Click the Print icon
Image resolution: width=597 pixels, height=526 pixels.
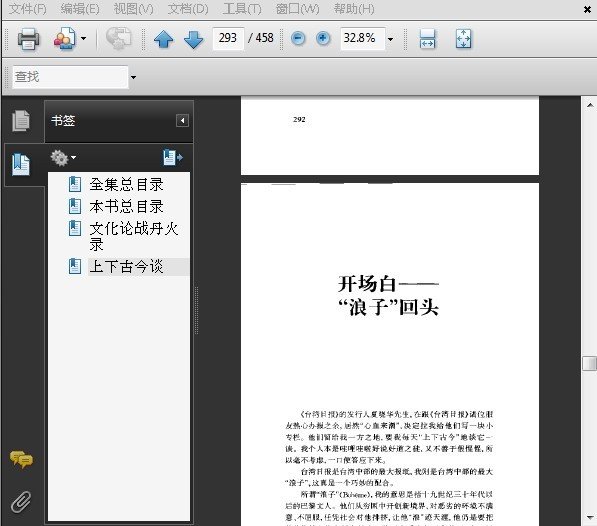(x=28, y=38)
